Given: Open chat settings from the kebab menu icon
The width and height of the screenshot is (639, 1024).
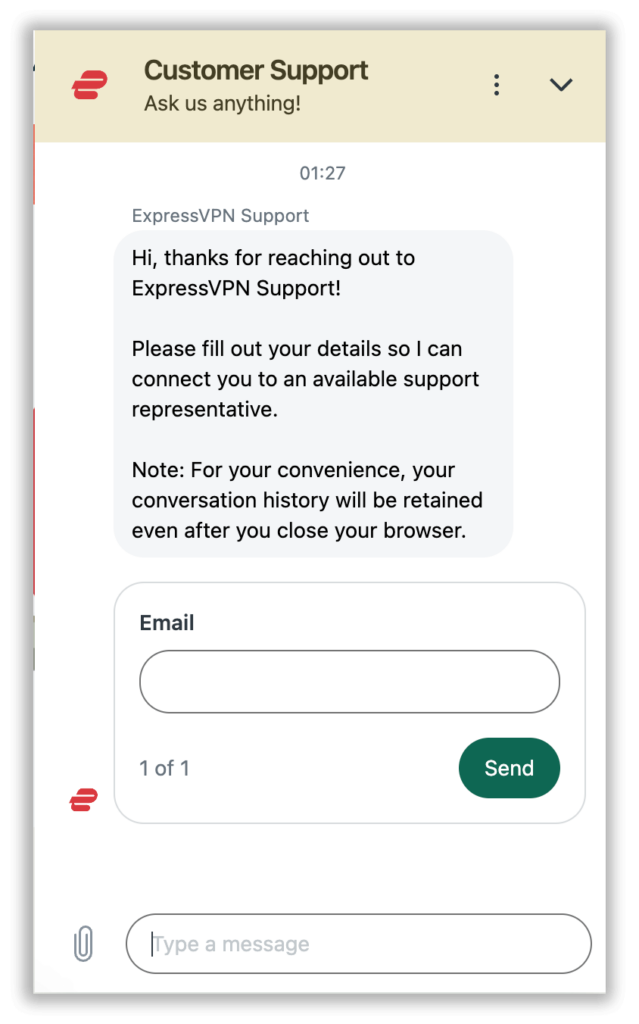Looking at the screenshot, I should pos(496,84).
